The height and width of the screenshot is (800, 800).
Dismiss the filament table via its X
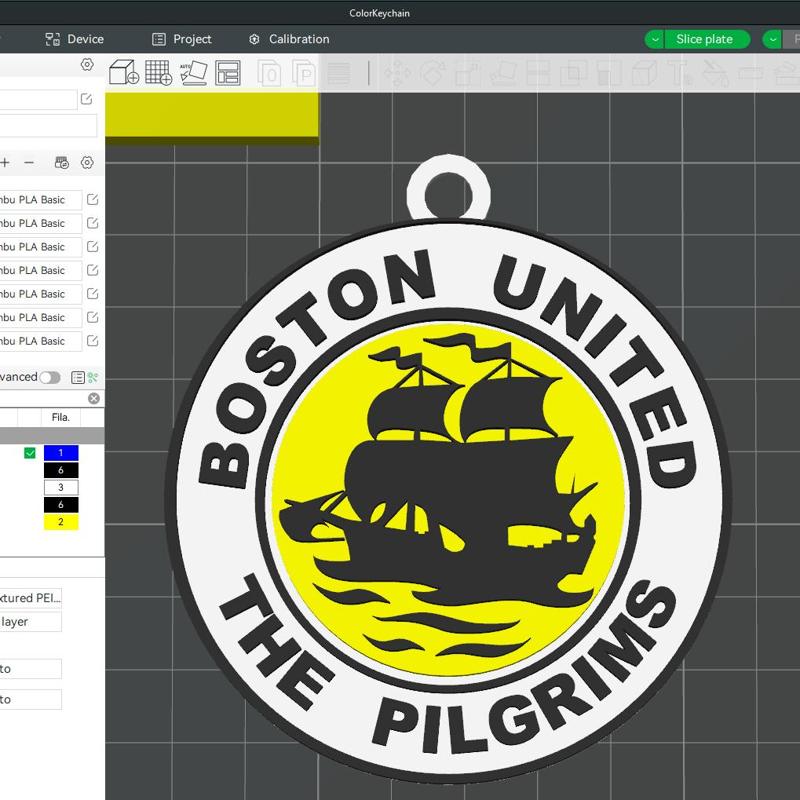[94, 397]
